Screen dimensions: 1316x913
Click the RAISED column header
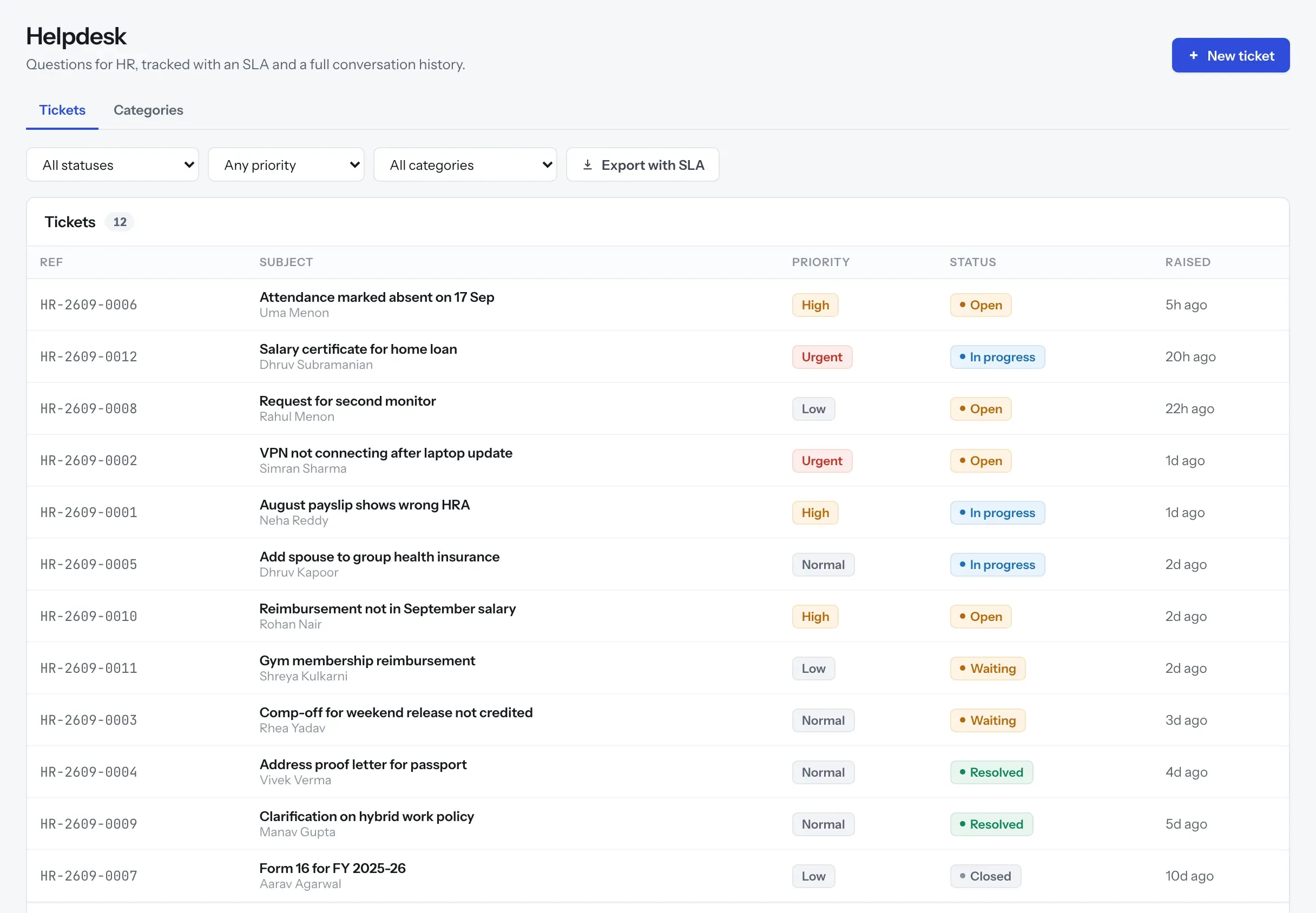pyautogui.click(x=1188, y=262)
